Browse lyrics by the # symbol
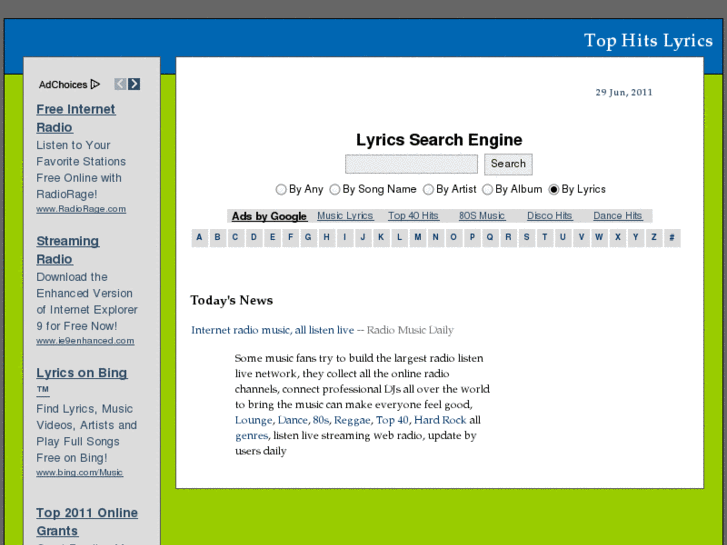The width and height of the screenshot is (727, 545). [x=672, y=238]
